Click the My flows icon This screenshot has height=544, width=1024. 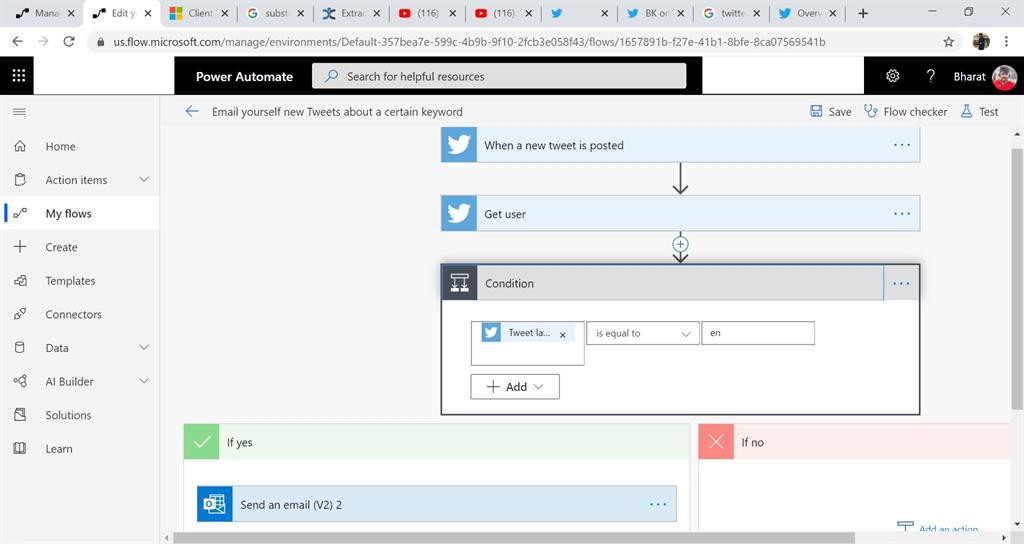click(x=20, y=213)
